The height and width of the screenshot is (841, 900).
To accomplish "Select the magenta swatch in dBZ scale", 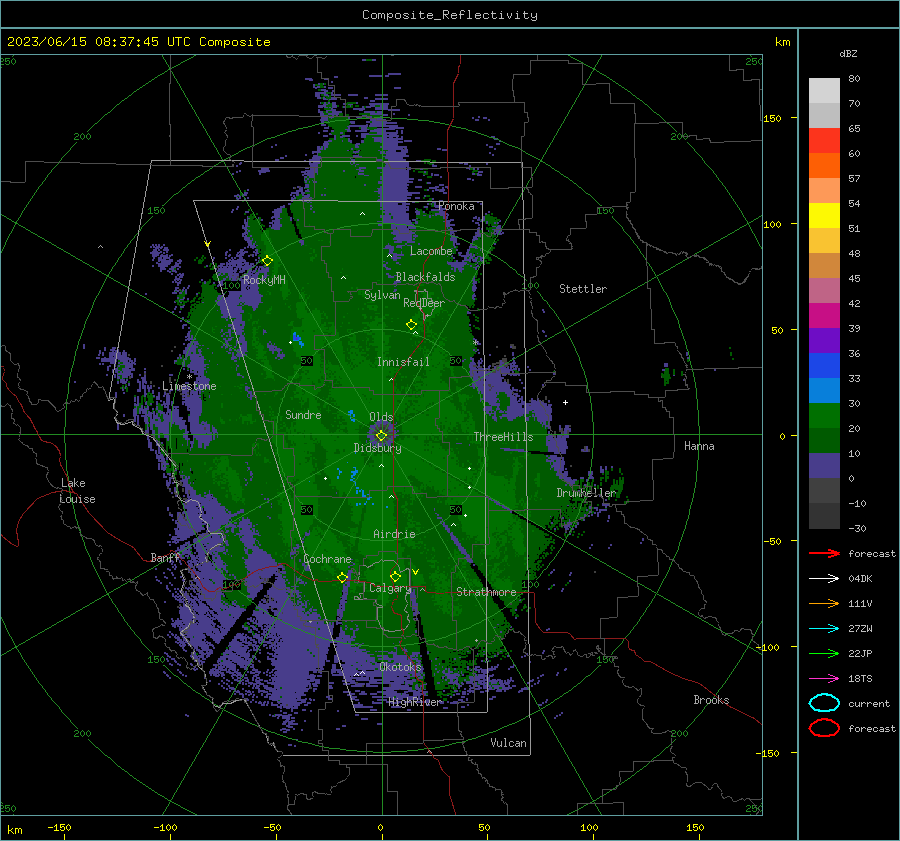I will [824, 316].
